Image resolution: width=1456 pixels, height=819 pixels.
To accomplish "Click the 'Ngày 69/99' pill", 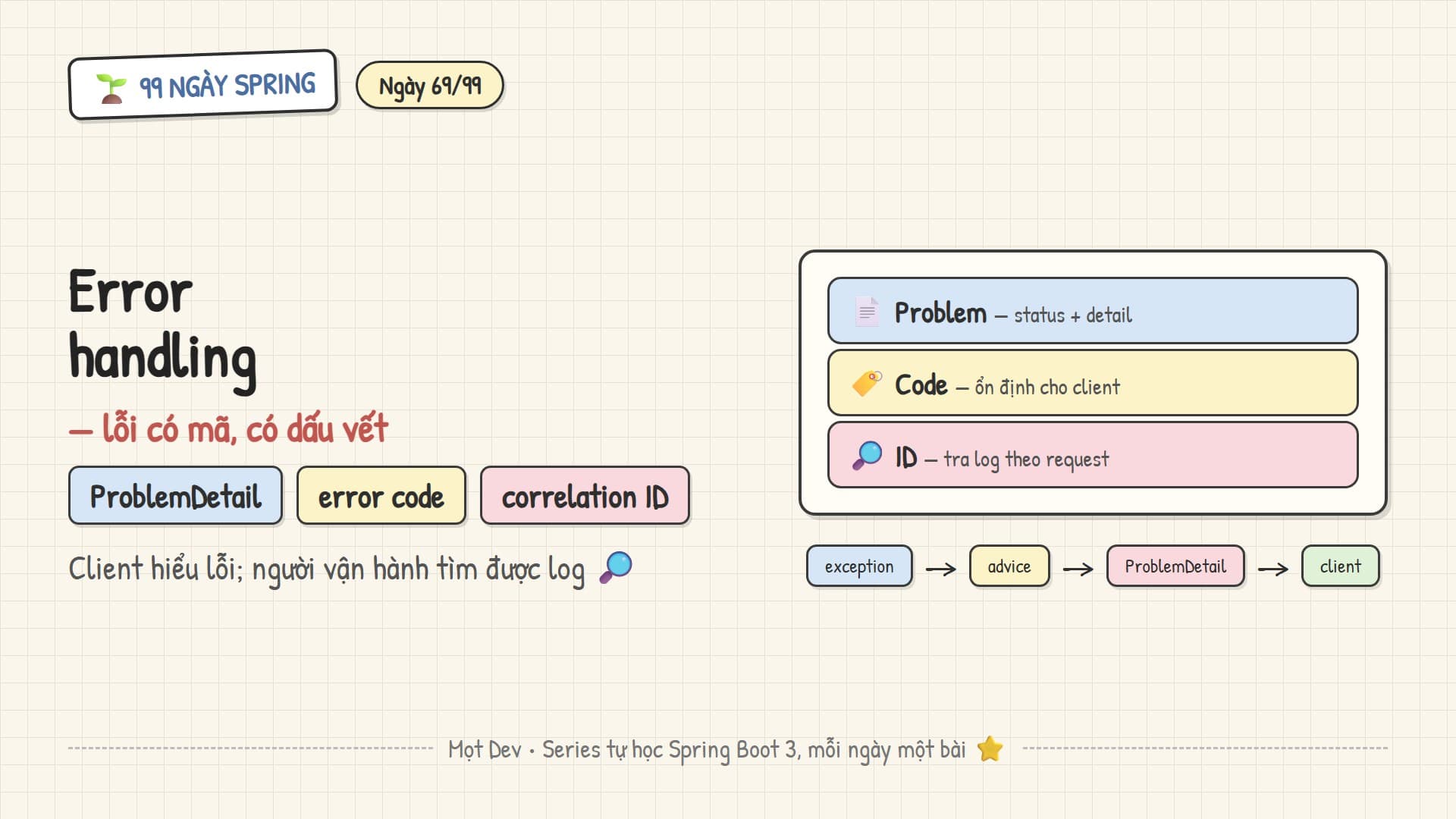I will click(x=430, y=86).
